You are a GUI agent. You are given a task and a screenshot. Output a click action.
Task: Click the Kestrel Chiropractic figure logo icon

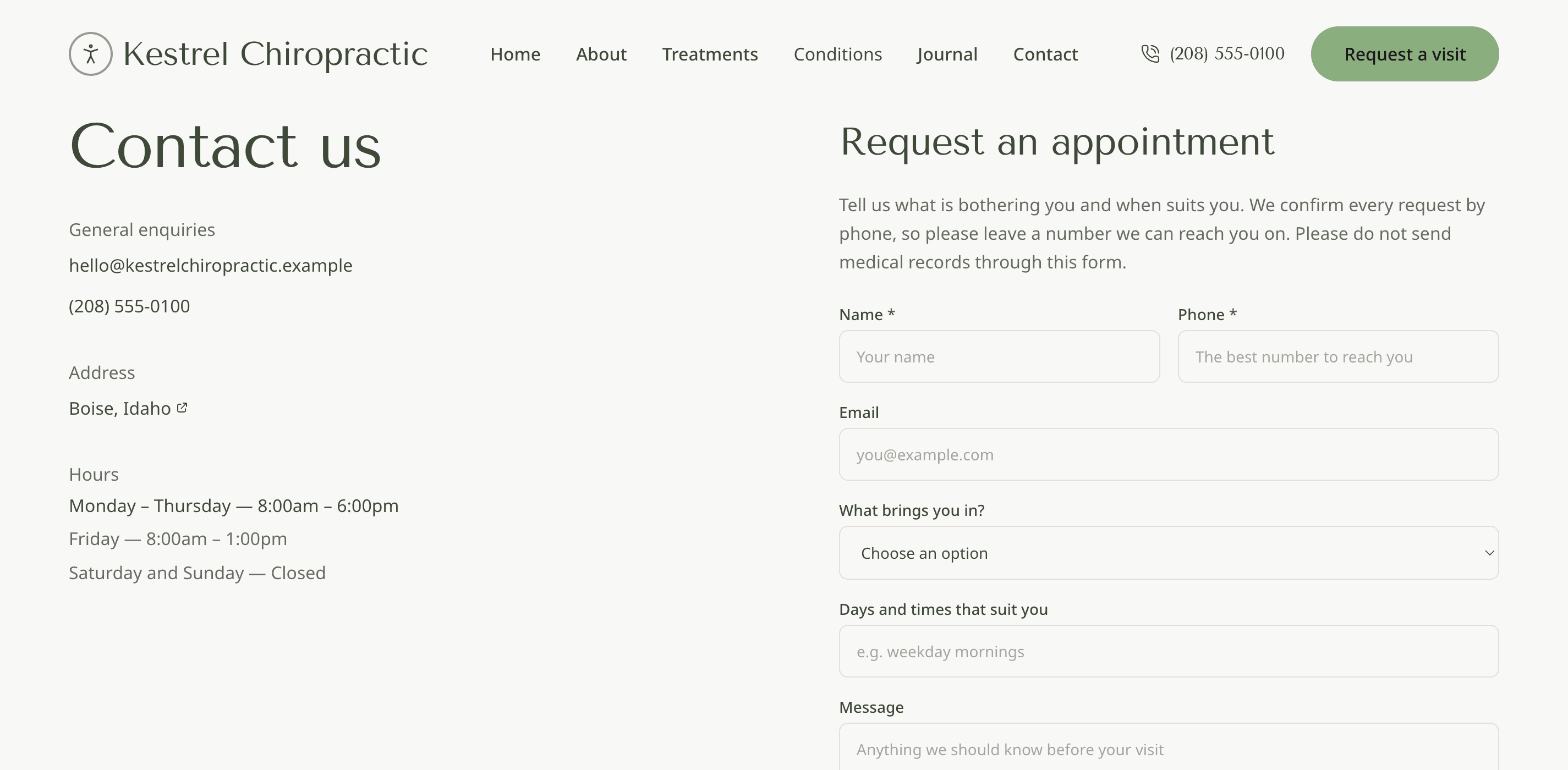(x=91, y=54)
